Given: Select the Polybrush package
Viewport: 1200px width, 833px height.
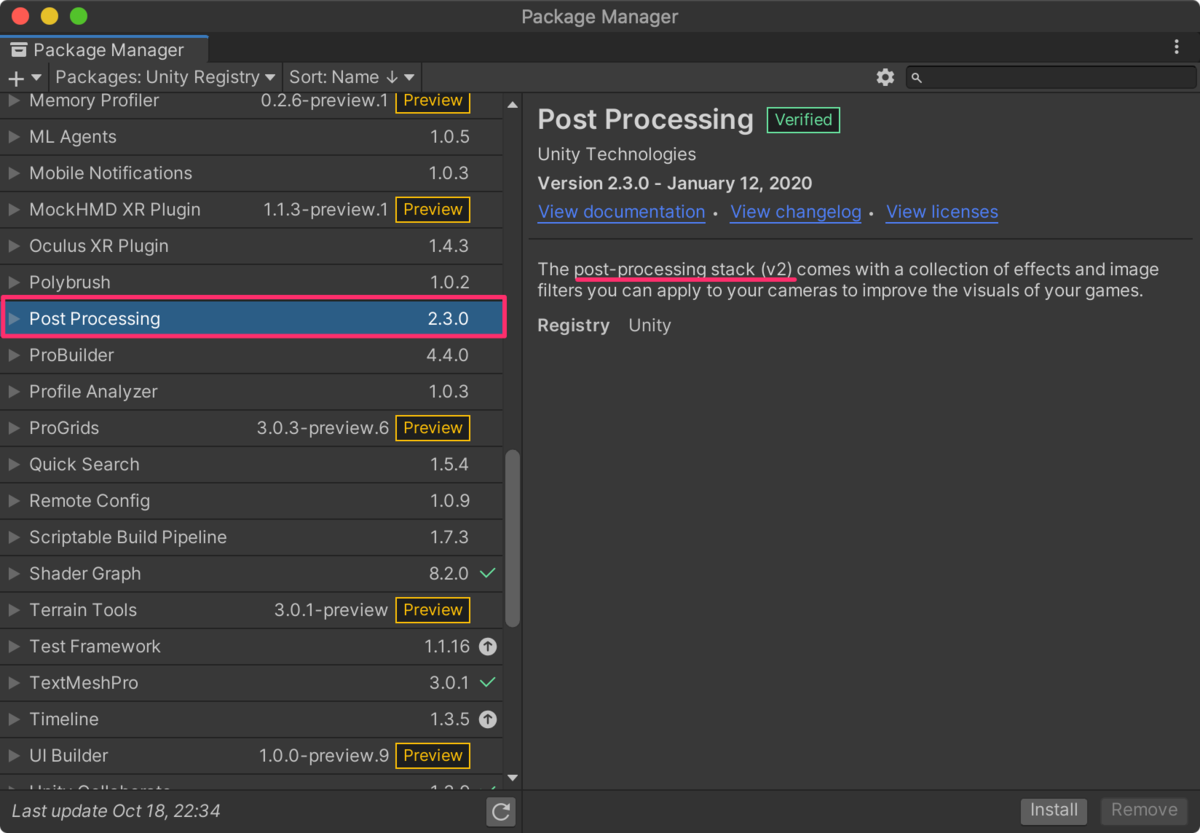Looking at the screenshot, I should [251, 282].
